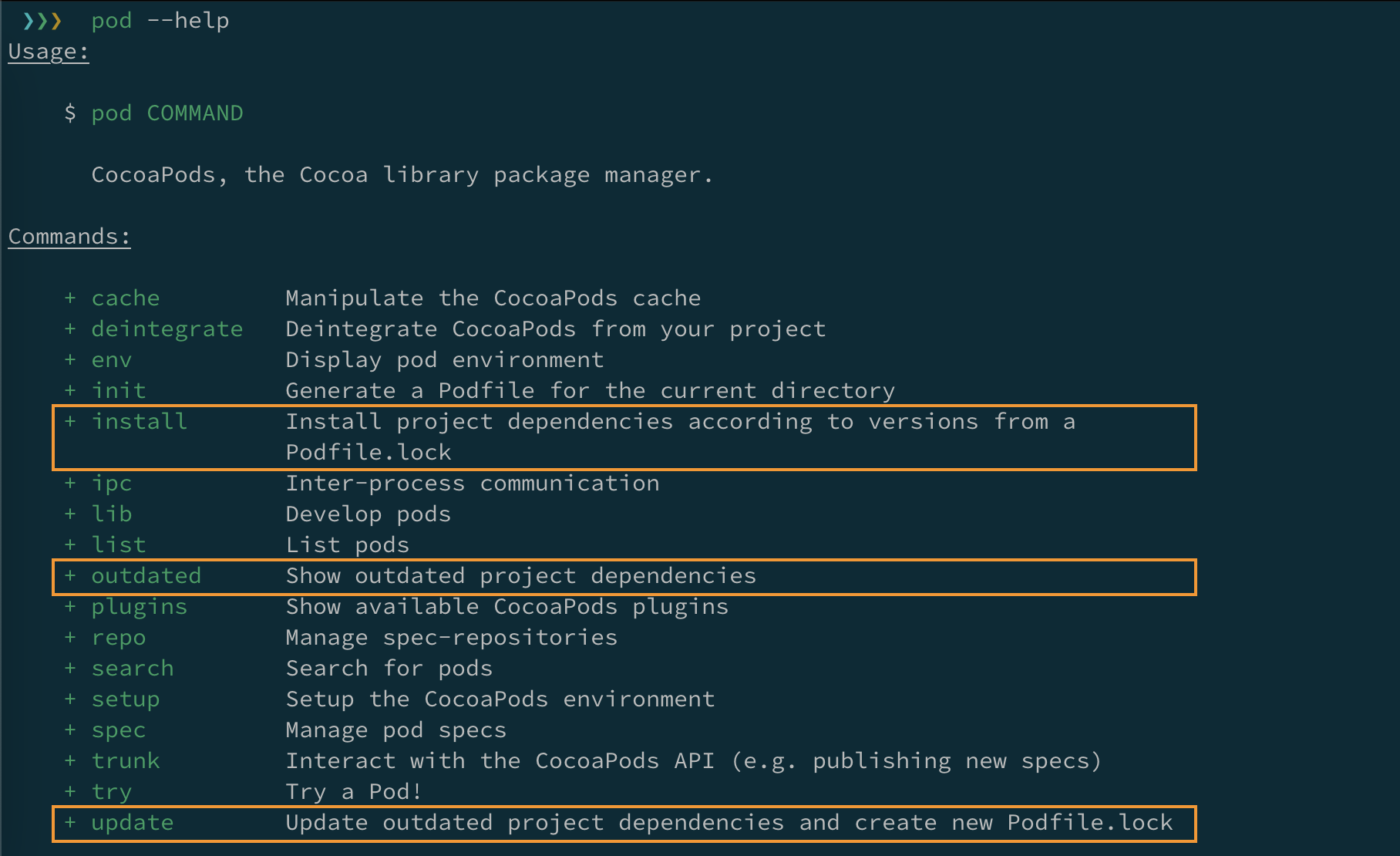Click the pod --help command in prompt
This screenshot has height=856, width=1400.
click(160, 21)
